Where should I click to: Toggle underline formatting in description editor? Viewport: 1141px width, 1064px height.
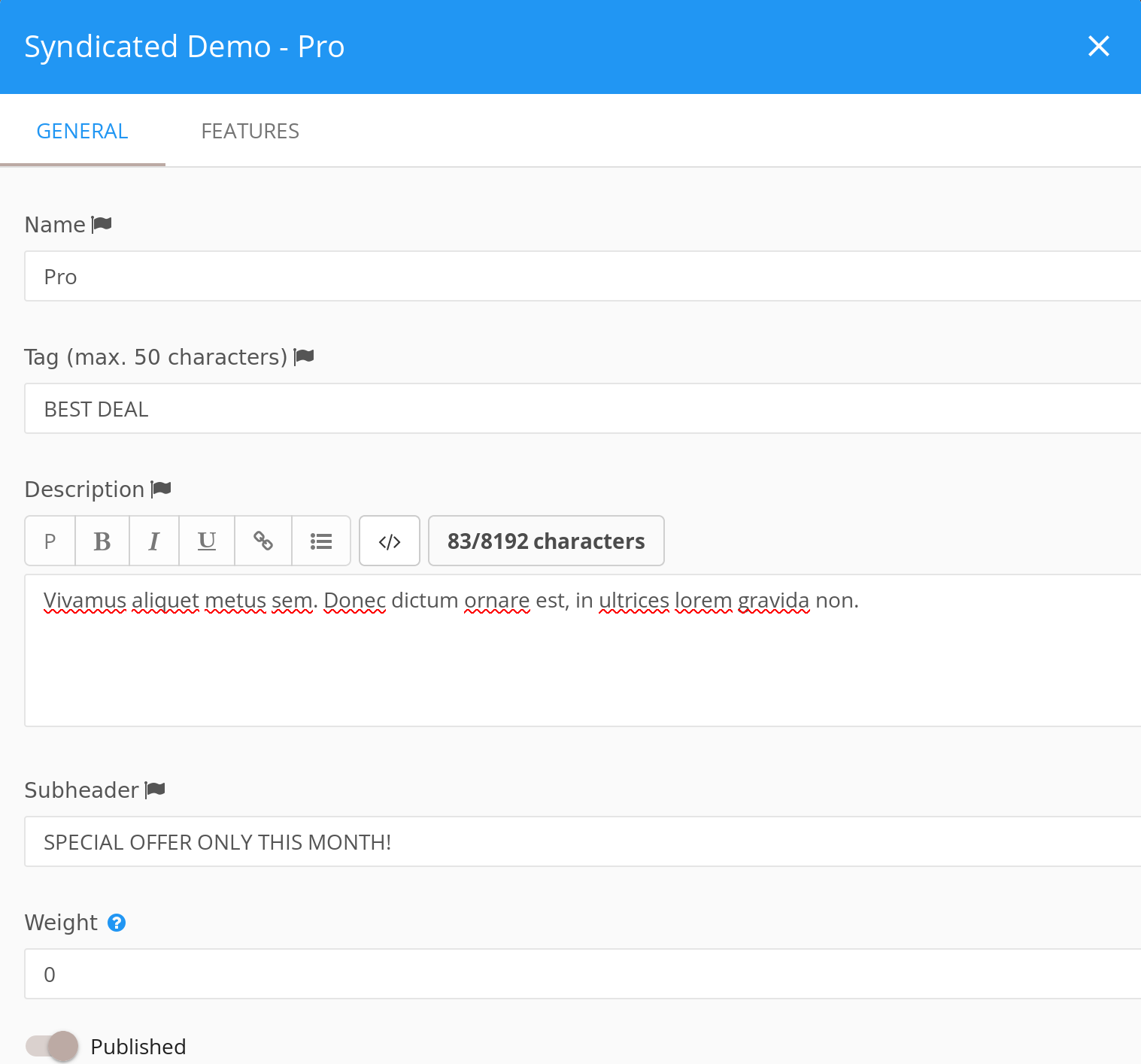[x=207, y=541]
